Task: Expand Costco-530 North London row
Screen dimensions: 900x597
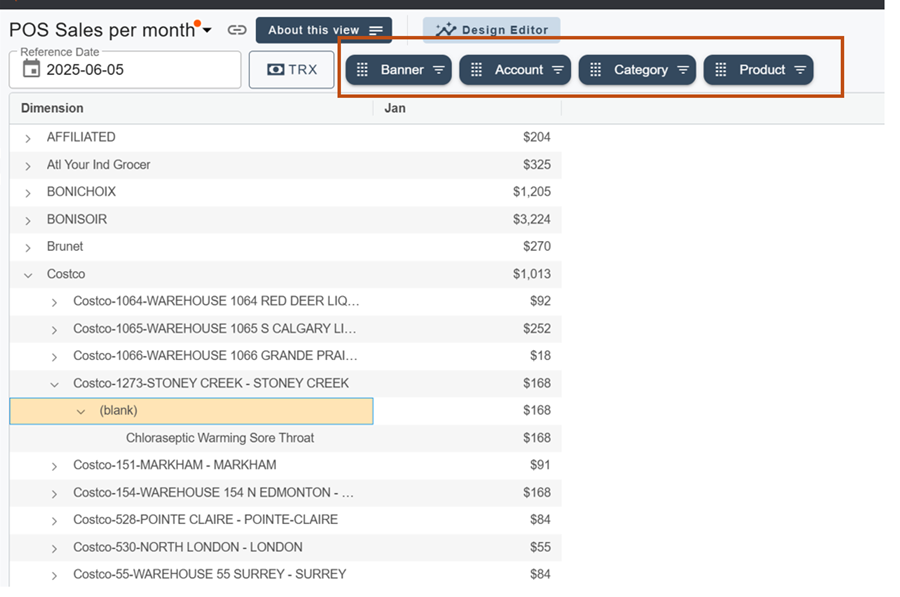Action: (x=54, y=549)
